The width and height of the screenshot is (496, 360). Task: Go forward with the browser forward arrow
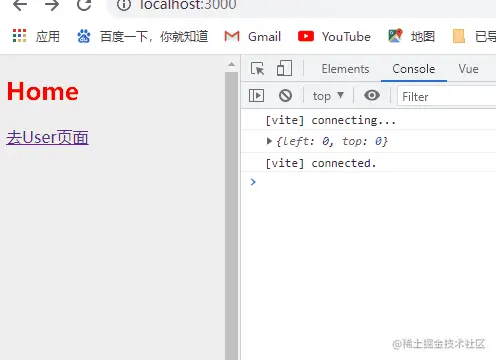pos(52,5)
